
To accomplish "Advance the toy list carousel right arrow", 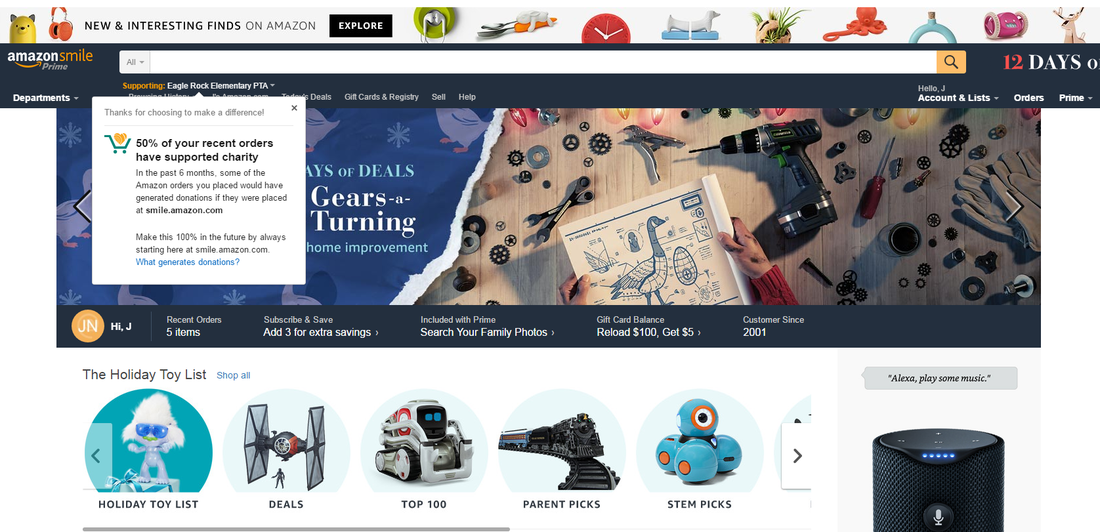I will pos(796,455).
